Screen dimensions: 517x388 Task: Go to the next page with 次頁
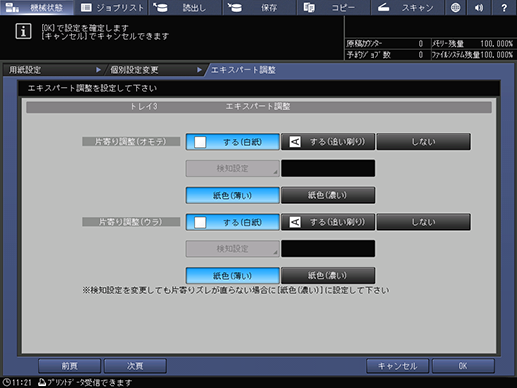[x=135, y=366]
